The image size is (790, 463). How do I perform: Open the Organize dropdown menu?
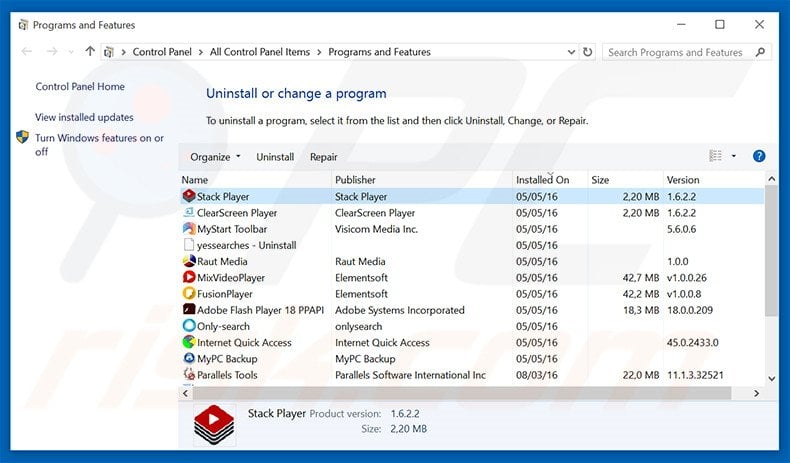[215, 157]
